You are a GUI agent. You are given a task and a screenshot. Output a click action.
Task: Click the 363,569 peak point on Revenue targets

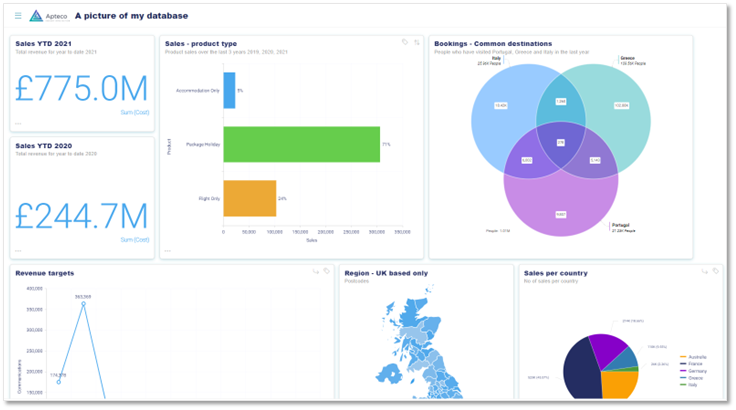pyautogui.click(x=83, y=304)
